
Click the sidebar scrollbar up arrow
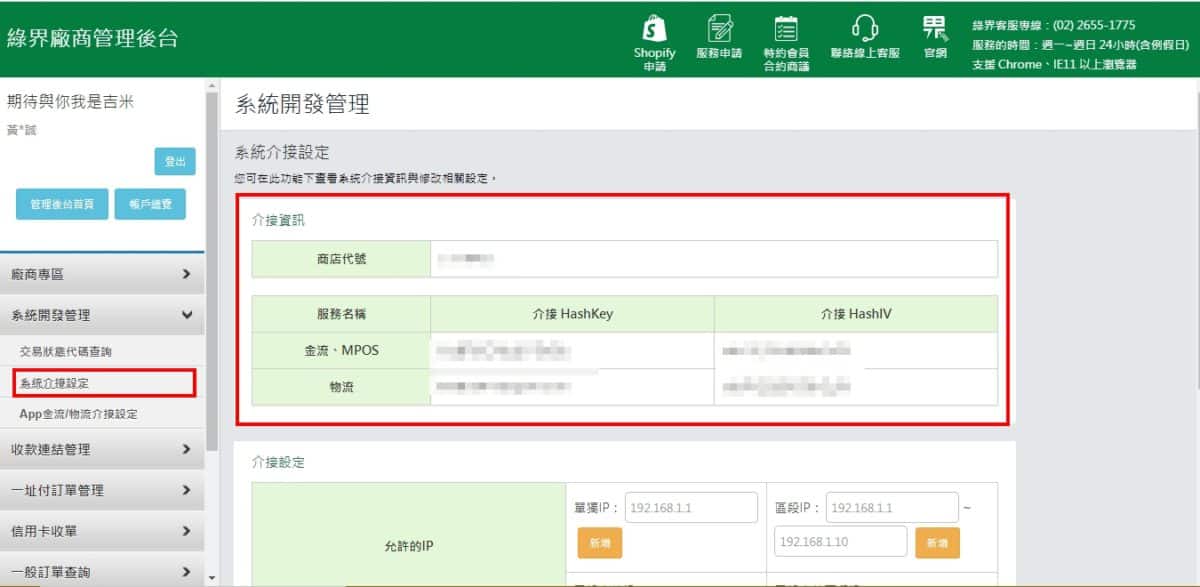pos(211,86)
